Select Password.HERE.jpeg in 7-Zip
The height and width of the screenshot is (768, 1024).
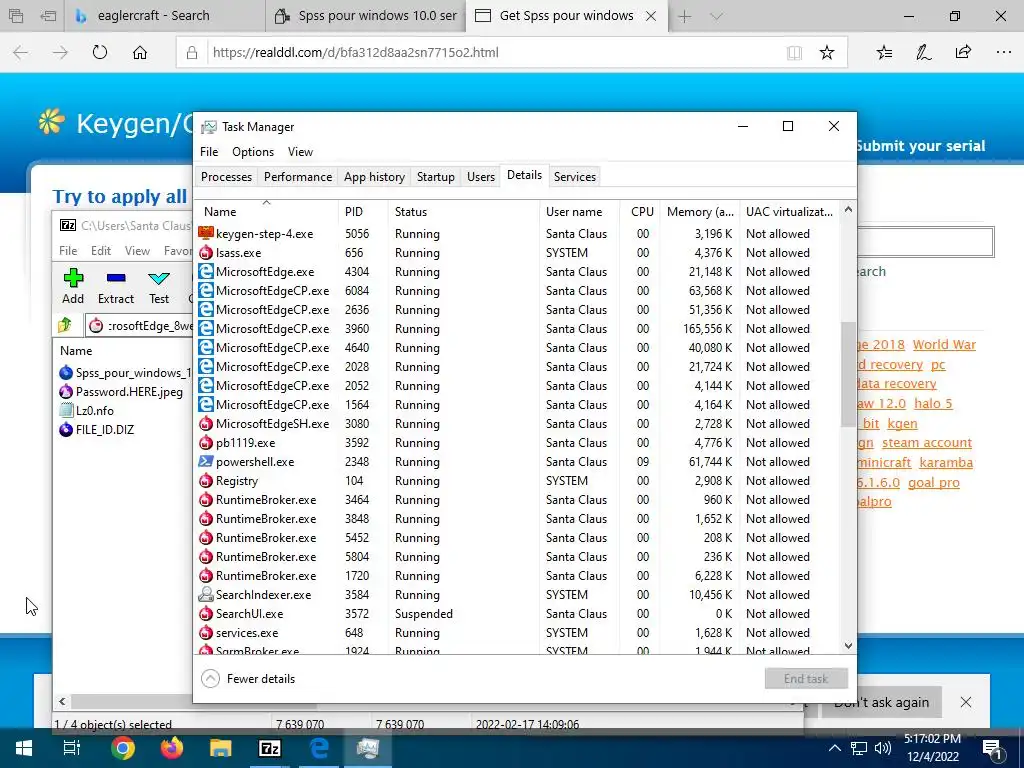tap(129, 392)
